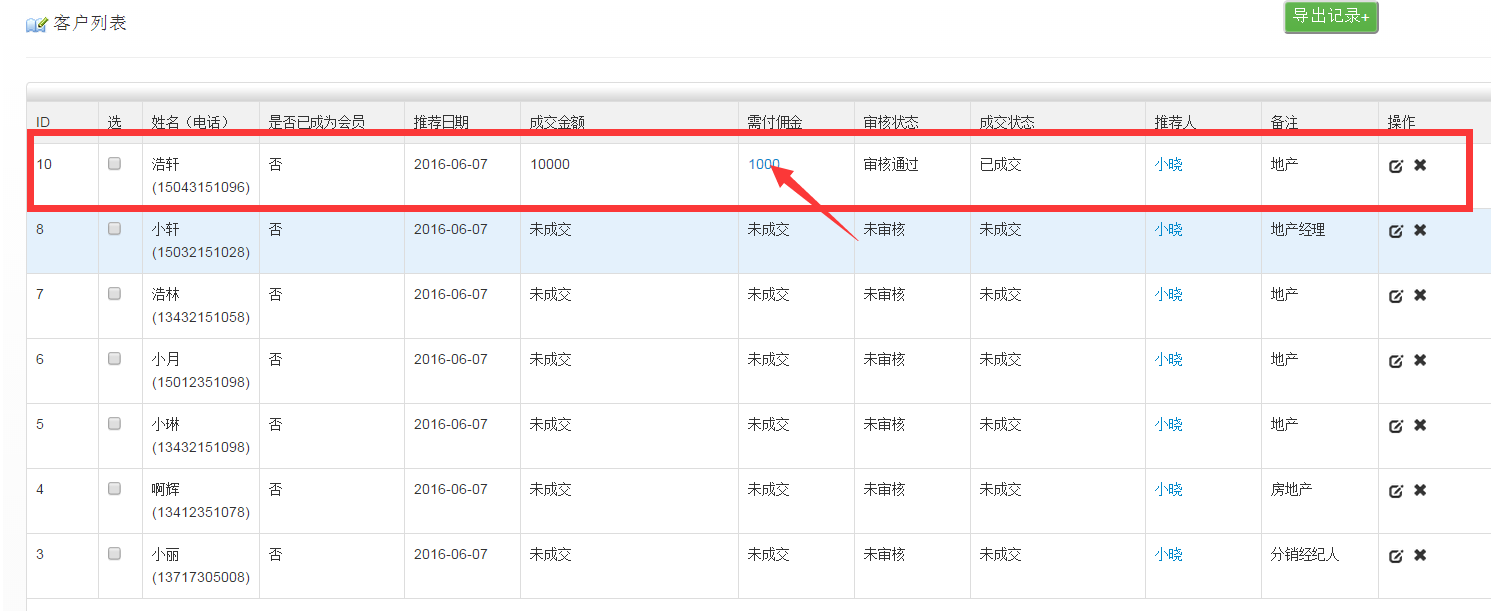Delete customer row ID 10
The image size is (1491, 611).
[x=1420, y=165]
